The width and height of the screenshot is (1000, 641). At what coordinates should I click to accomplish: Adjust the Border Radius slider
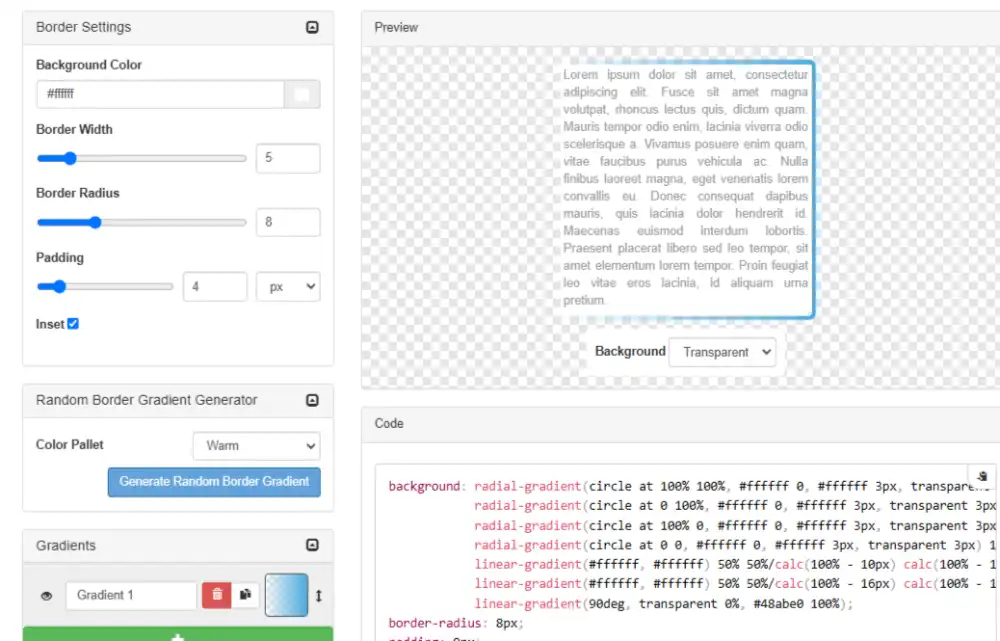142,223
